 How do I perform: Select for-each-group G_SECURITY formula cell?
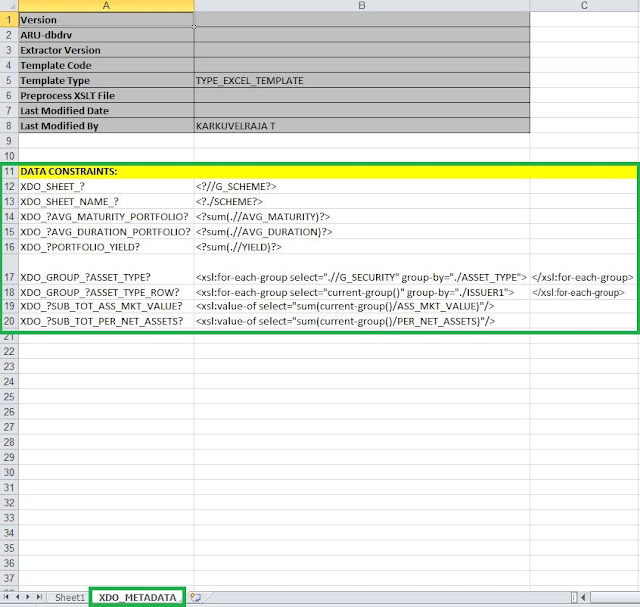click(362, 270)
